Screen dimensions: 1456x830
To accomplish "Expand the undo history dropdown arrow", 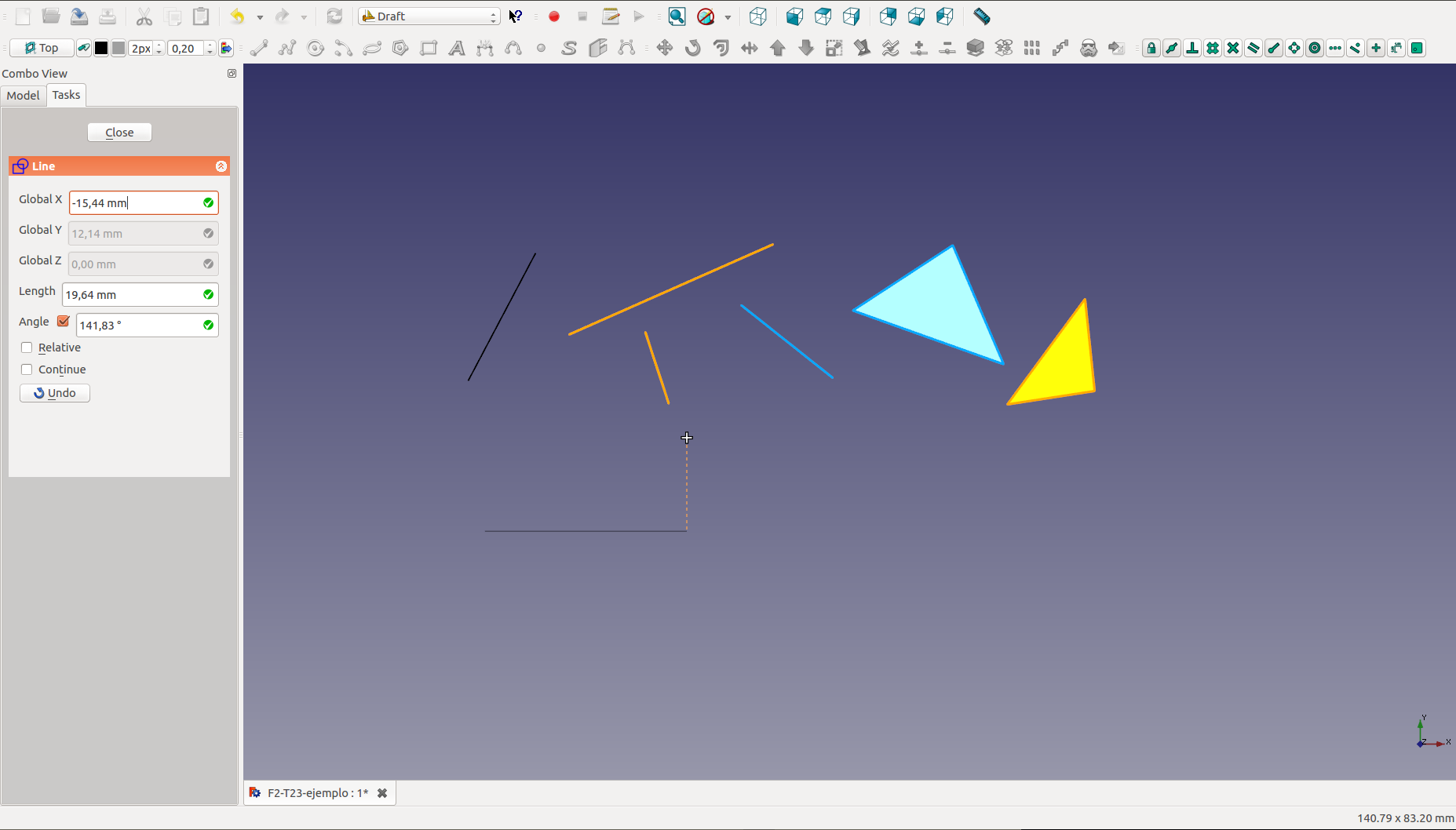I will (260, 16).
